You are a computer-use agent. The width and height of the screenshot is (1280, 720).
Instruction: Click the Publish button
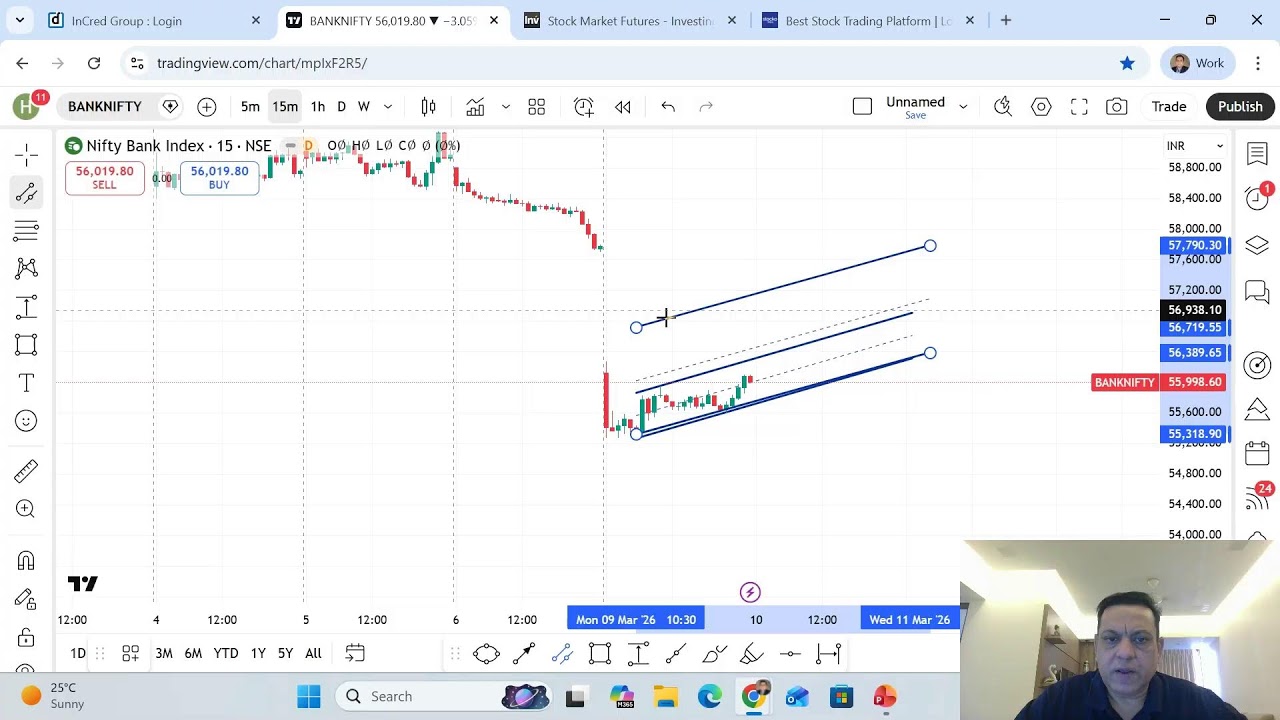[x=1240, y=107]
